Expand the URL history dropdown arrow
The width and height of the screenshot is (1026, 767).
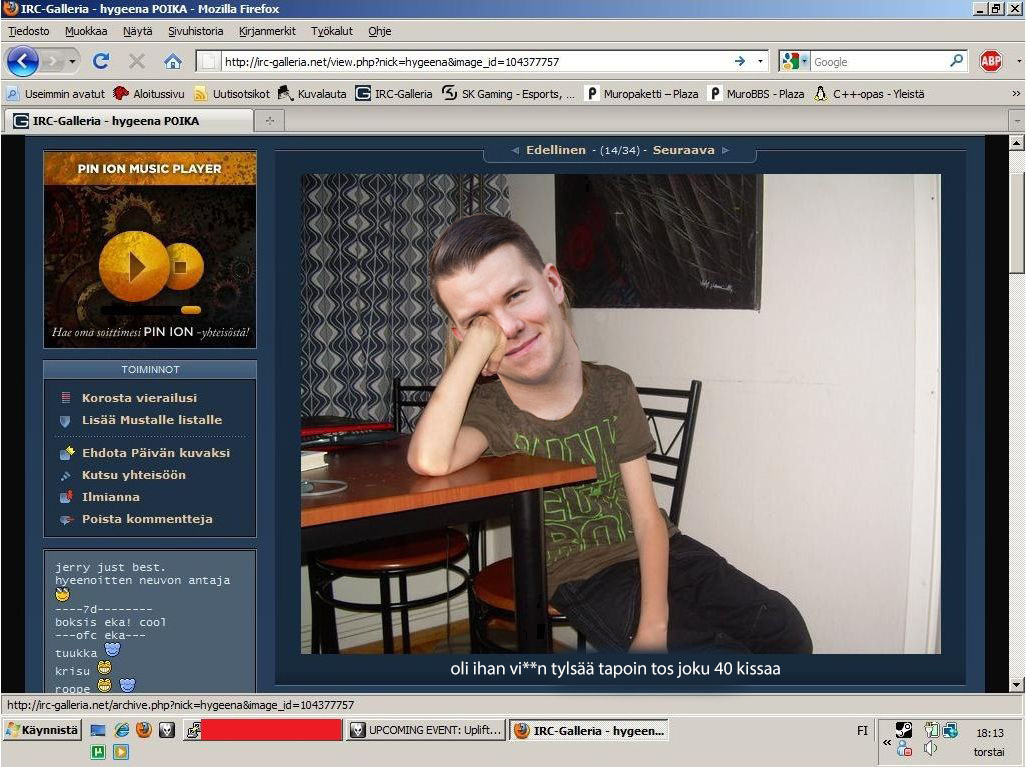(x=760, y=61)
